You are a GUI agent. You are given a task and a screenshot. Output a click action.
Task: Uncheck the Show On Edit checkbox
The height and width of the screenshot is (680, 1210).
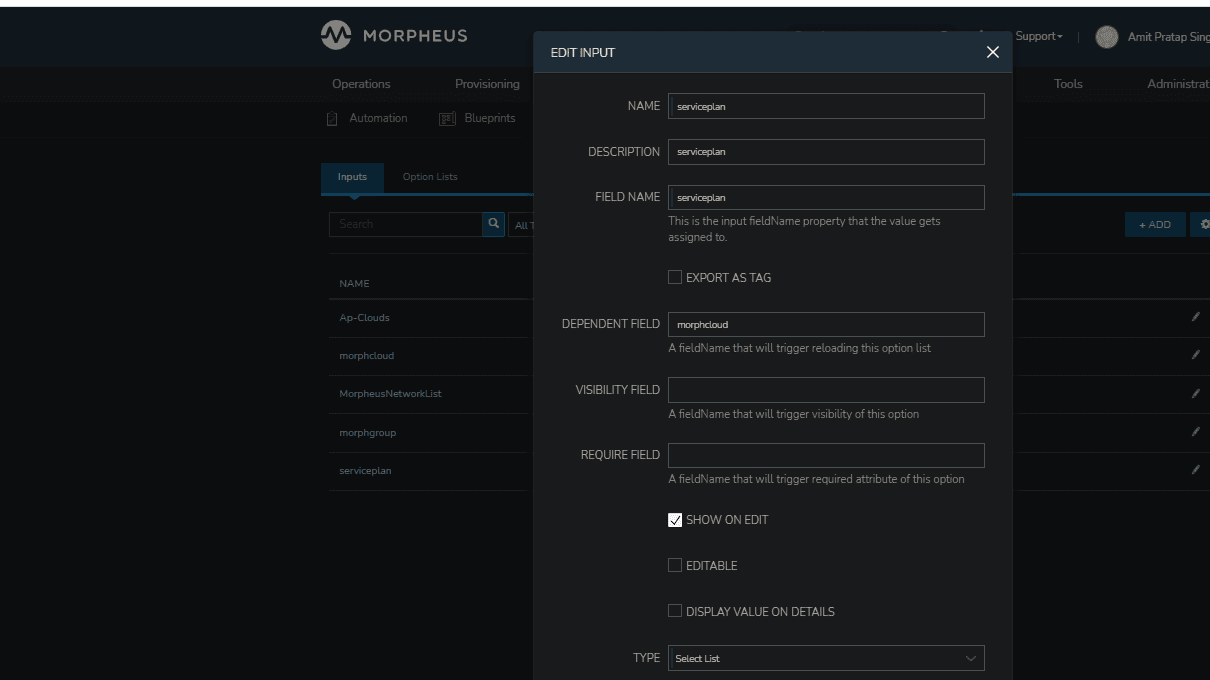(675, 520)
